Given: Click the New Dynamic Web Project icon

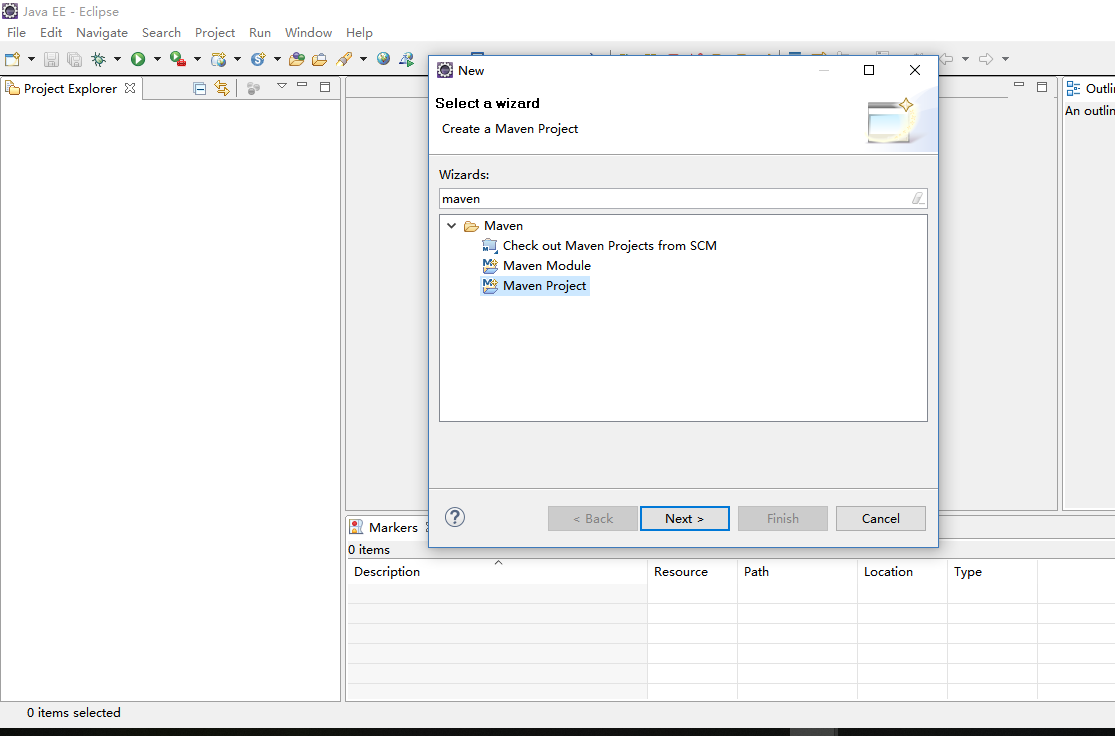Looking at the screenshot, I should tap(218, 59).
